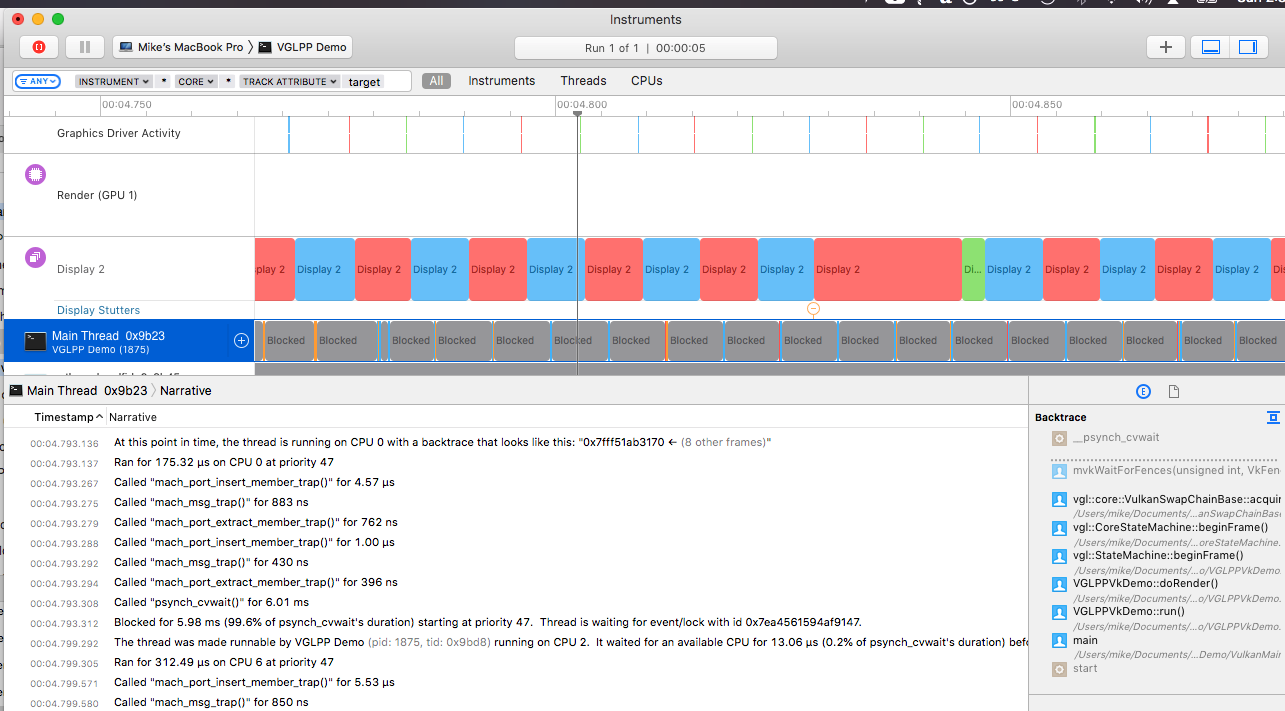Viewport: 1285px width, 711px height.
Task: Switch to the Instruments tab
Action: click(502, 81)
